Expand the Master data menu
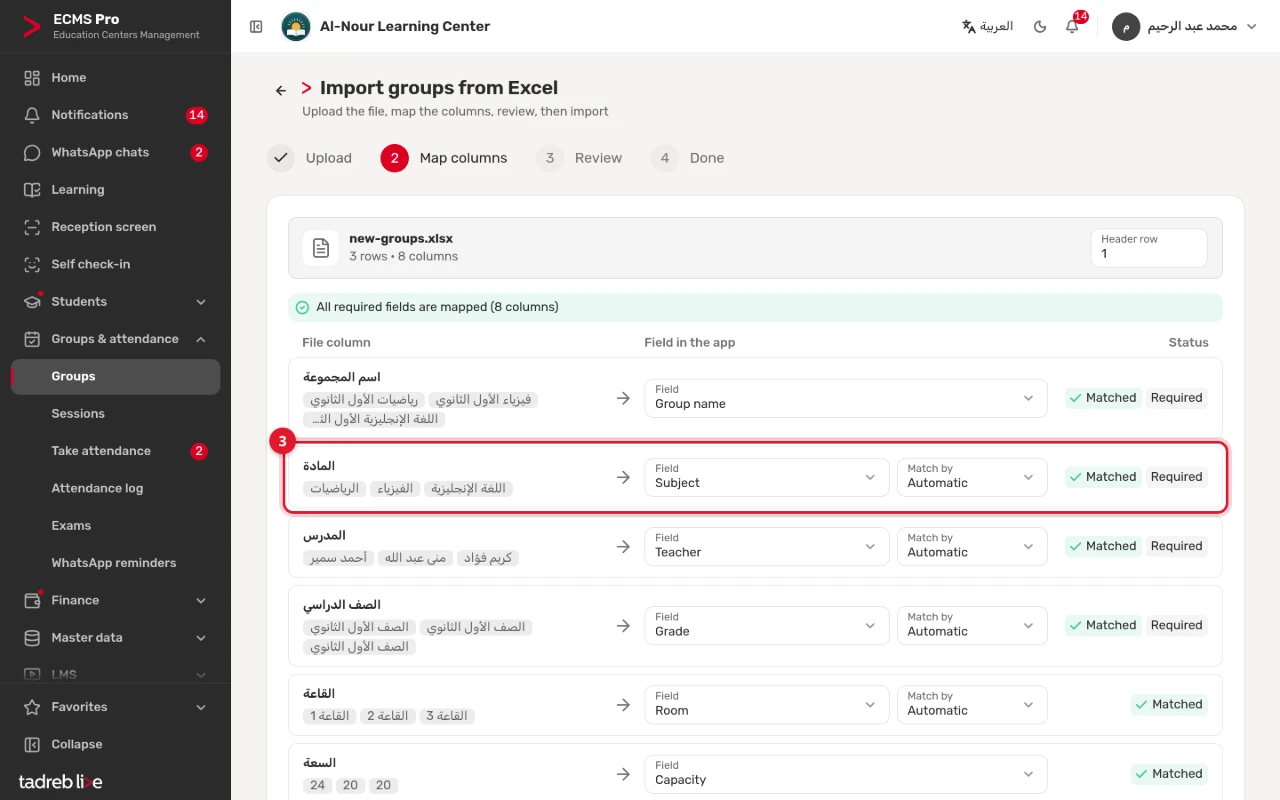This screenshot has height=800, width=1280. click(115, 638)
